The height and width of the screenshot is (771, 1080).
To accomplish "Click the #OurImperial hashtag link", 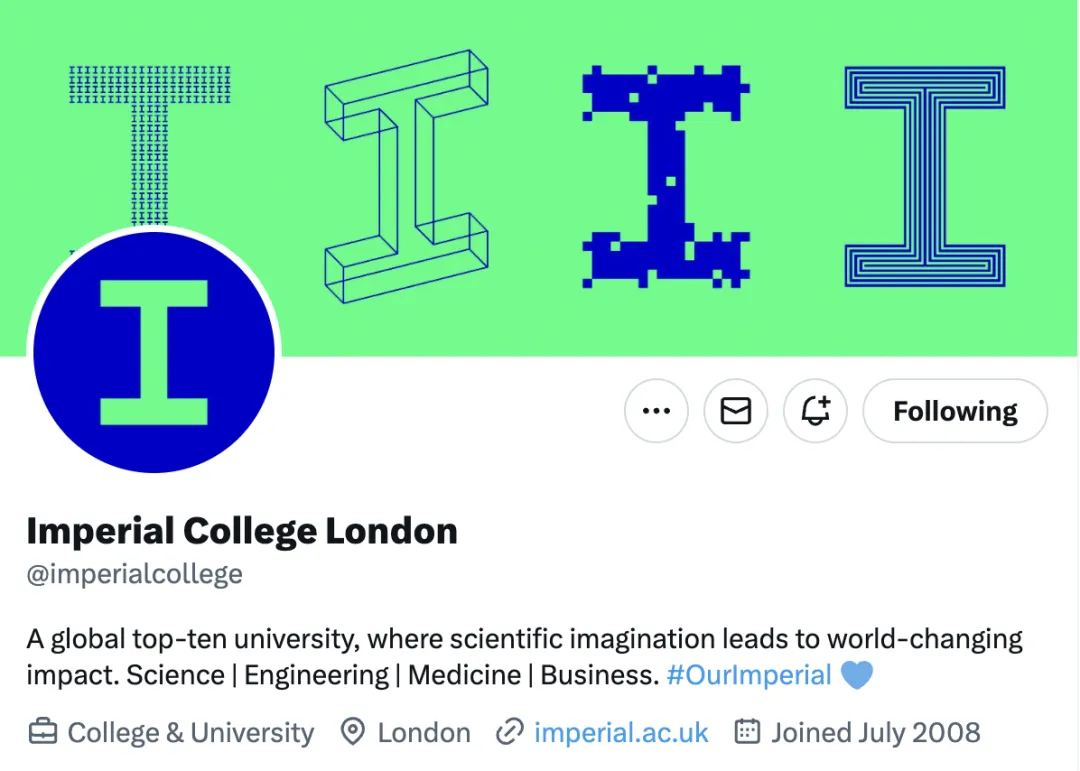I will [x=749, y=675].
